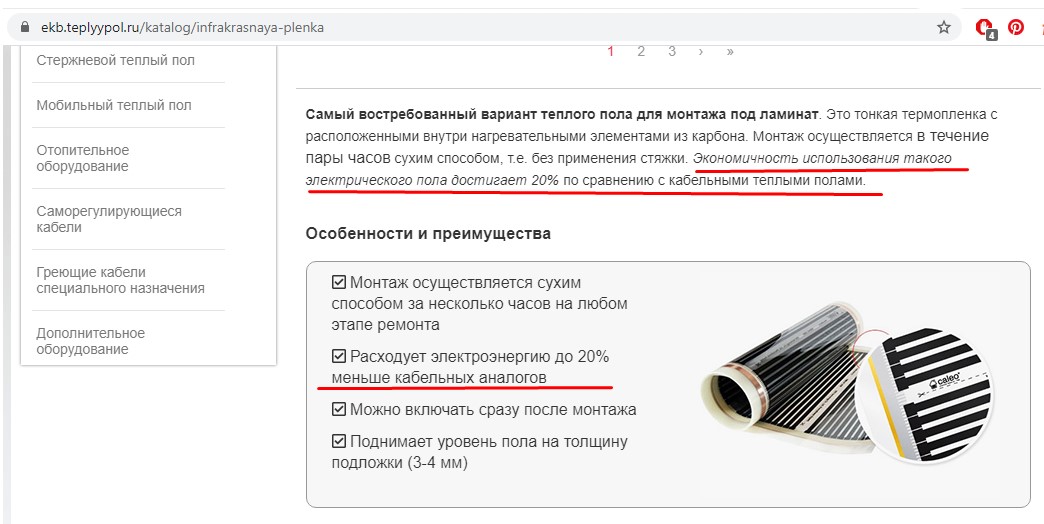The width and height of the screenshot is (1044, 524).
Task: Bookmark this page with the star icon
Action: point(943,27)
